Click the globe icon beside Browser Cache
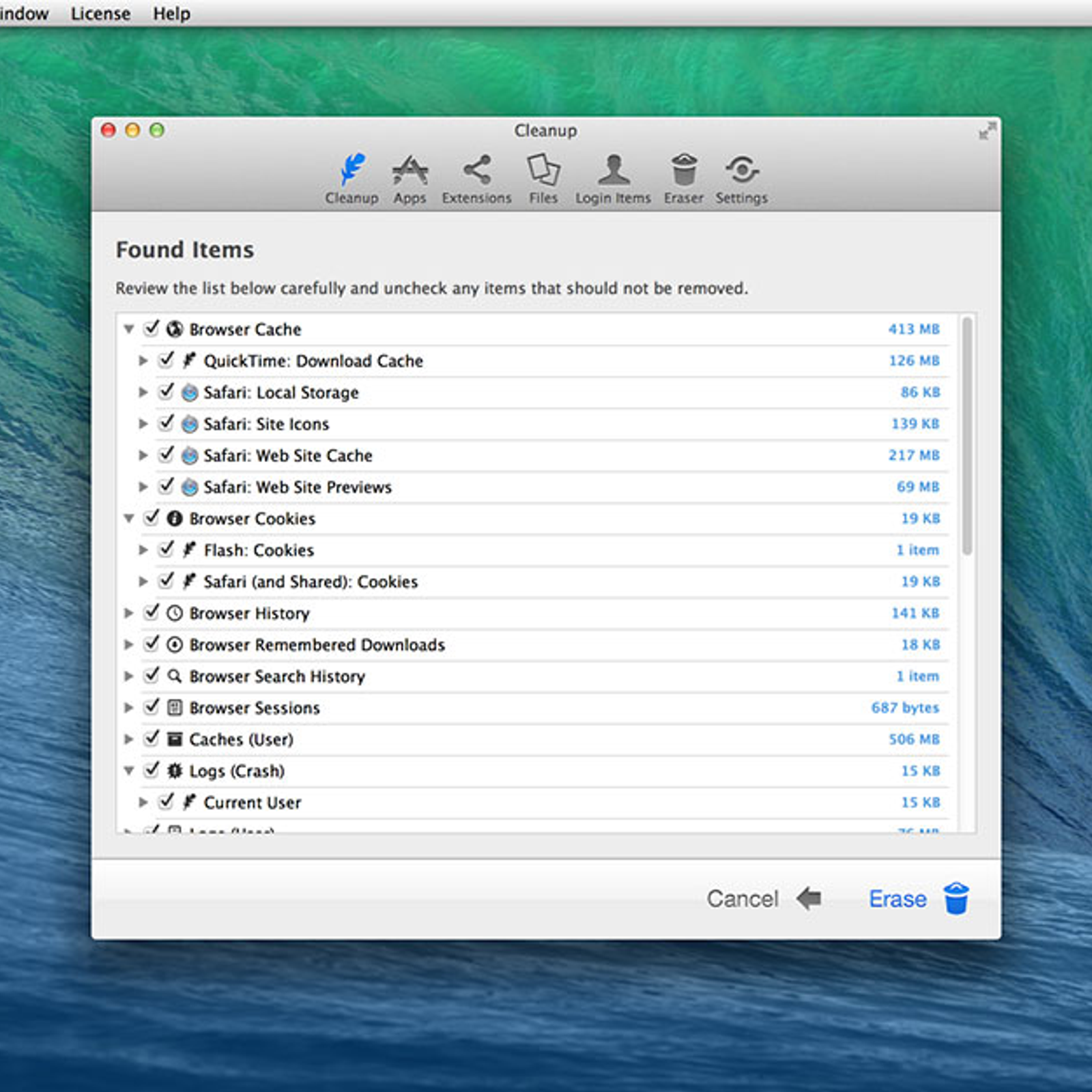The width and height of the screenshot is (1092, 1092). (x=175, y=329)
